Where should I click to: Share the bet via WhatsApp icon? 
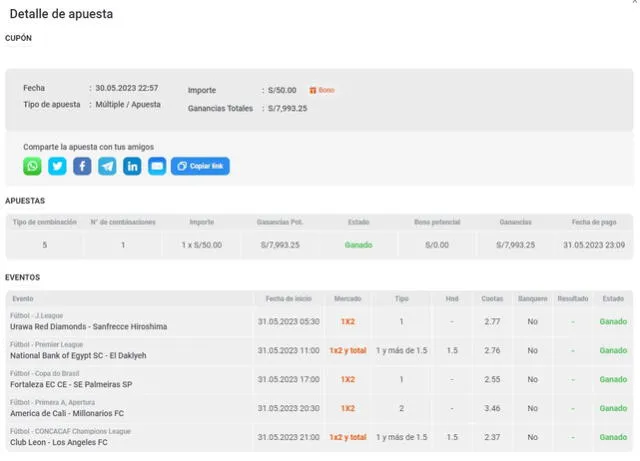click(x=32, y=166)
